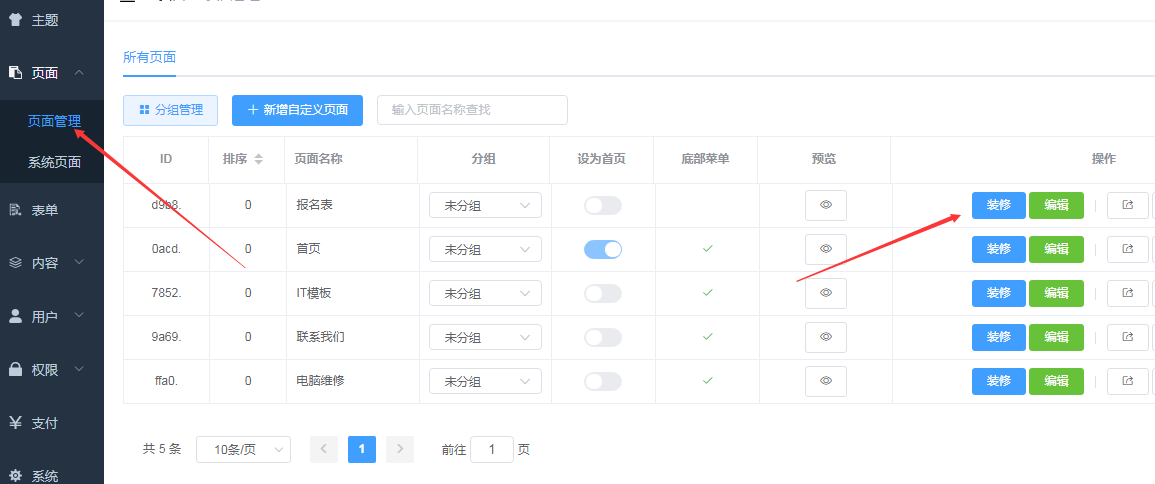
Task: Preview 报名表 page with eye icon
Action: [x=826, y=206]
